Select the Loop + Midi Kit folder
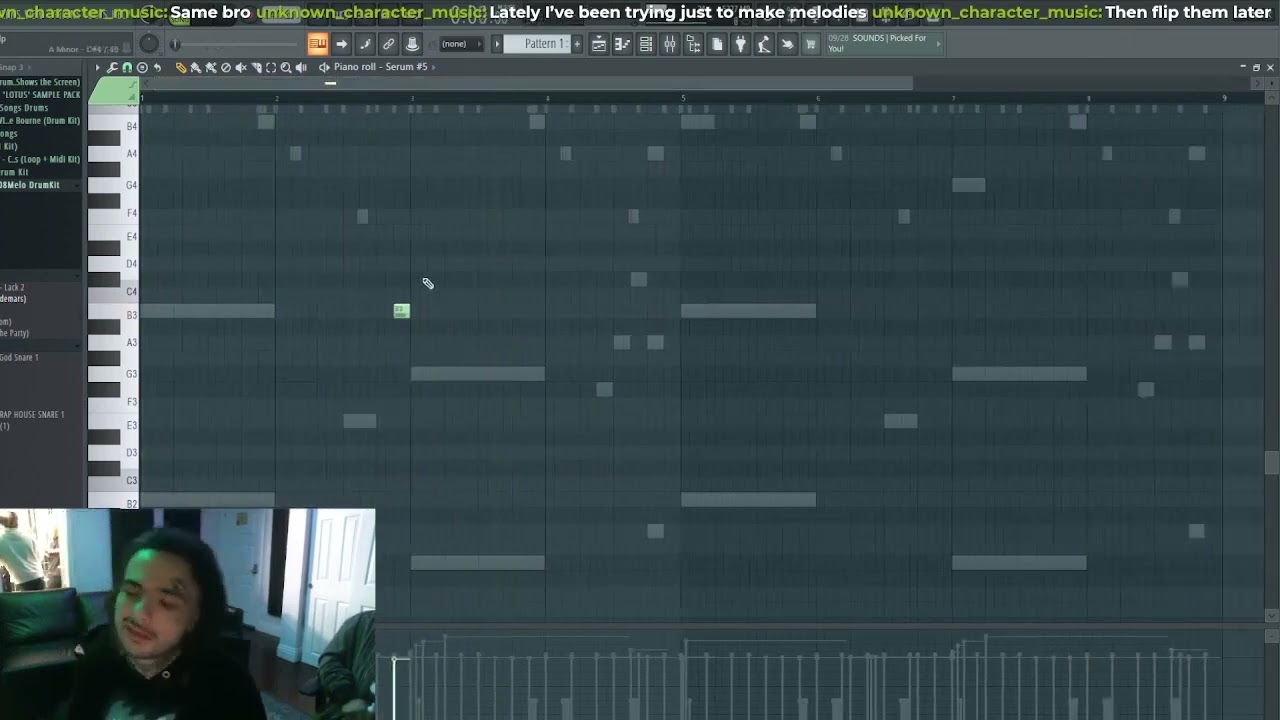Screen dimensions: 1280x720 click(x=40, y=159)
